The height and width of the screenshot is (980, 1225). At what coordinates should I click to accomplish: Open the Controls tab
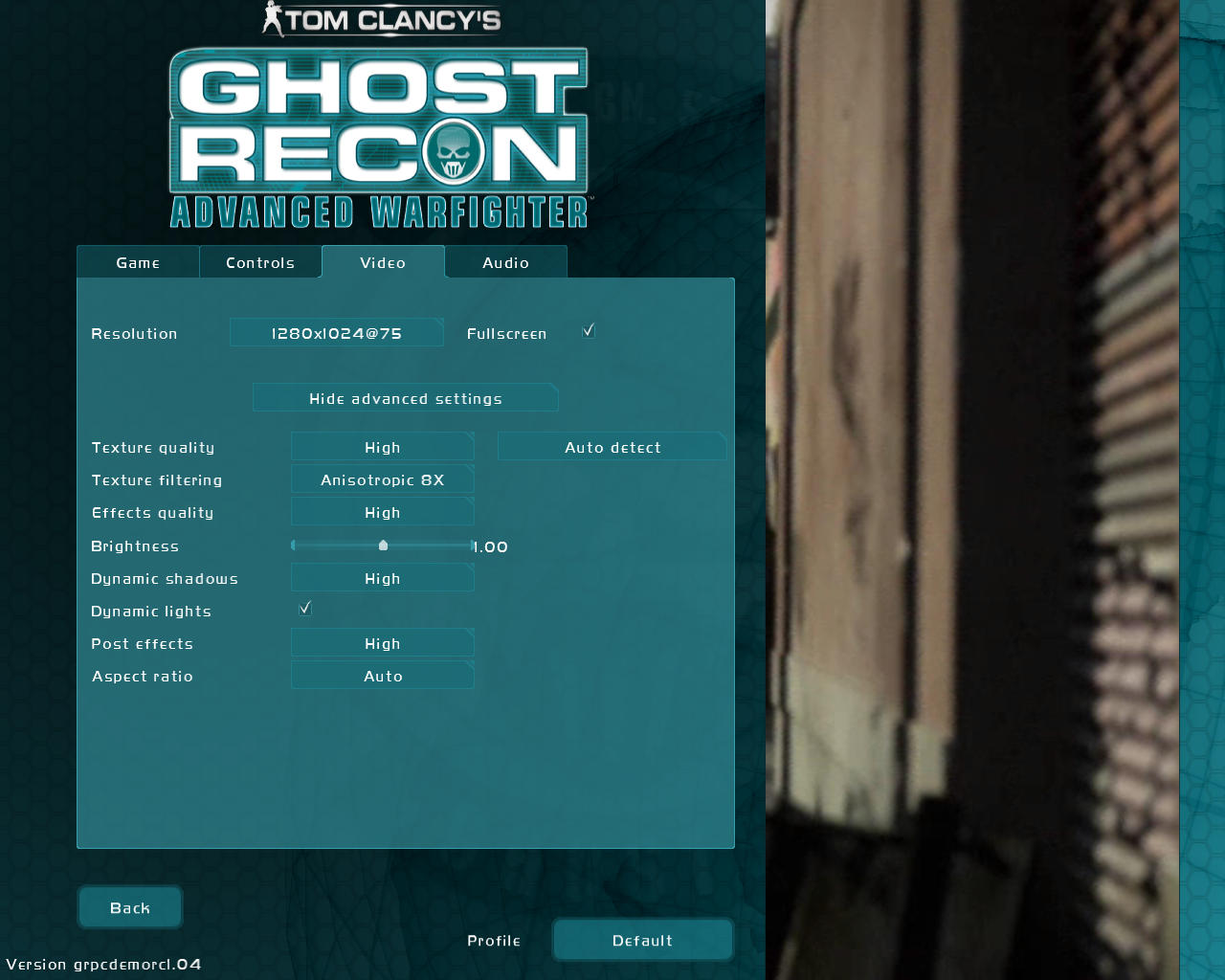click(260, 262)
